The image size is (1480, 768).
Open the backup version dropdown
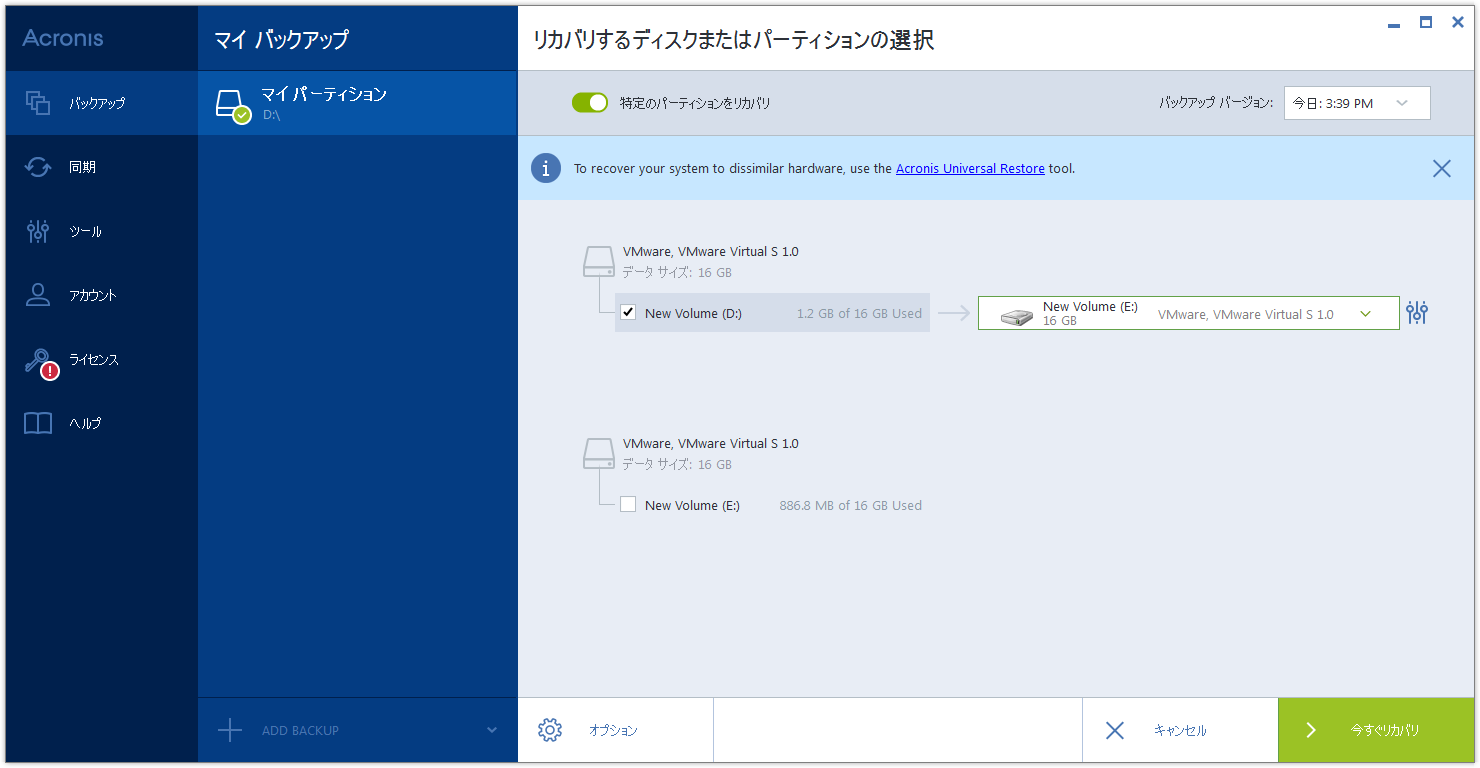[x=1356, y=103]
